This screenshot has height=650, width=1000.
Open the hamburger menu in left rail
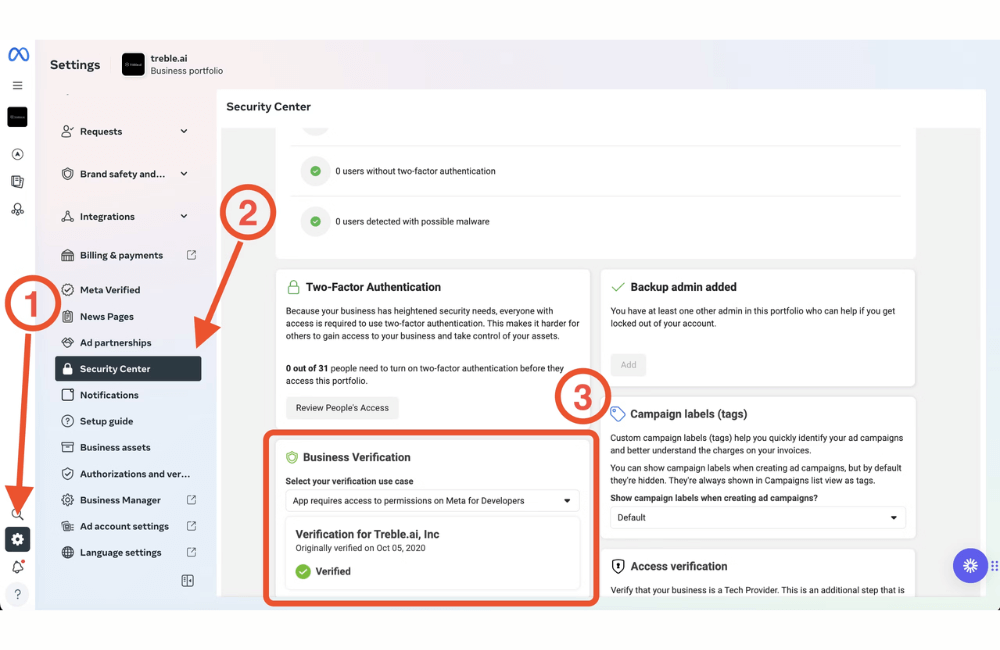pos(17,86)
